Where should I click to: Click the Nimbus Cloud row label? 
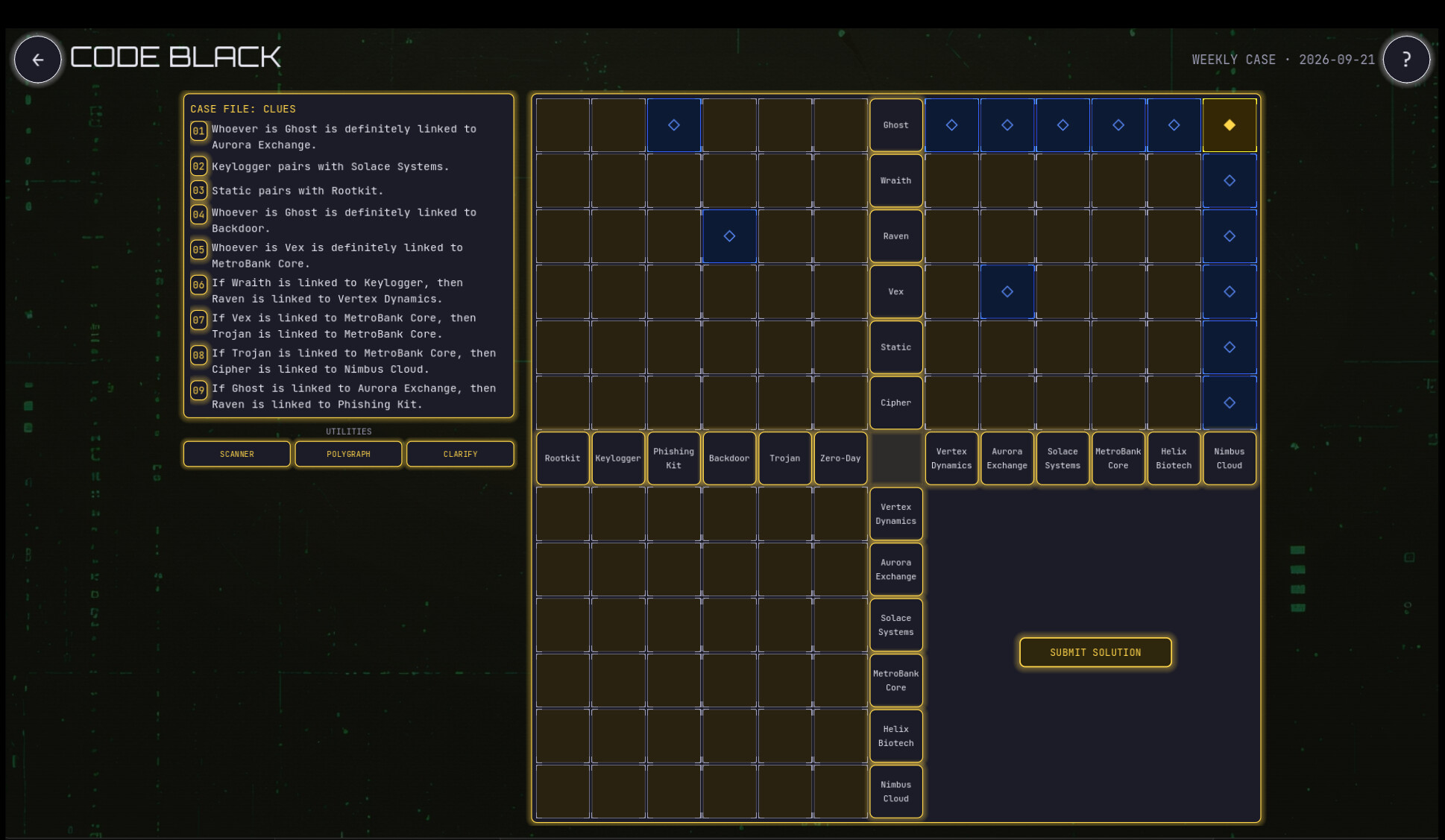896,792
